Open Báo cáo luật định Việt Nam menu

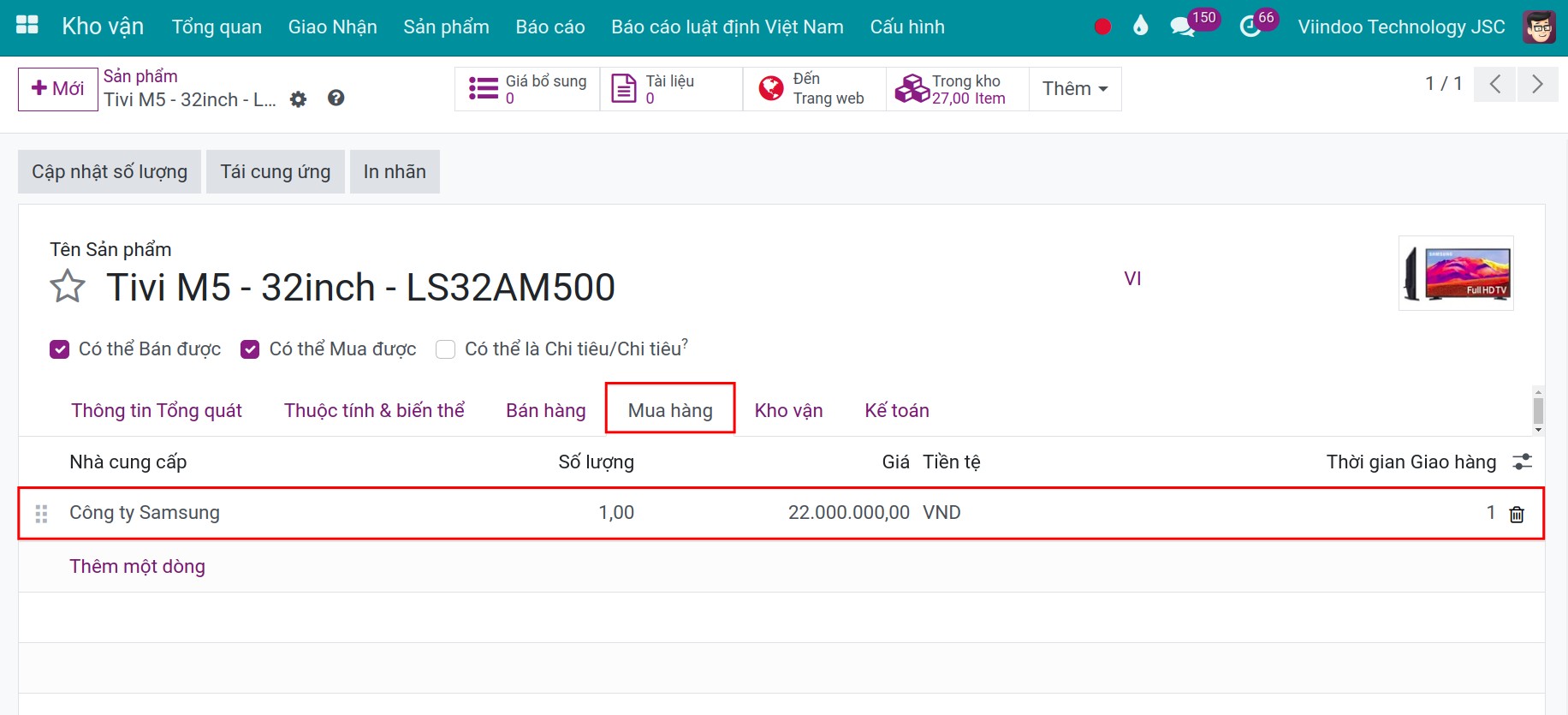728,27
